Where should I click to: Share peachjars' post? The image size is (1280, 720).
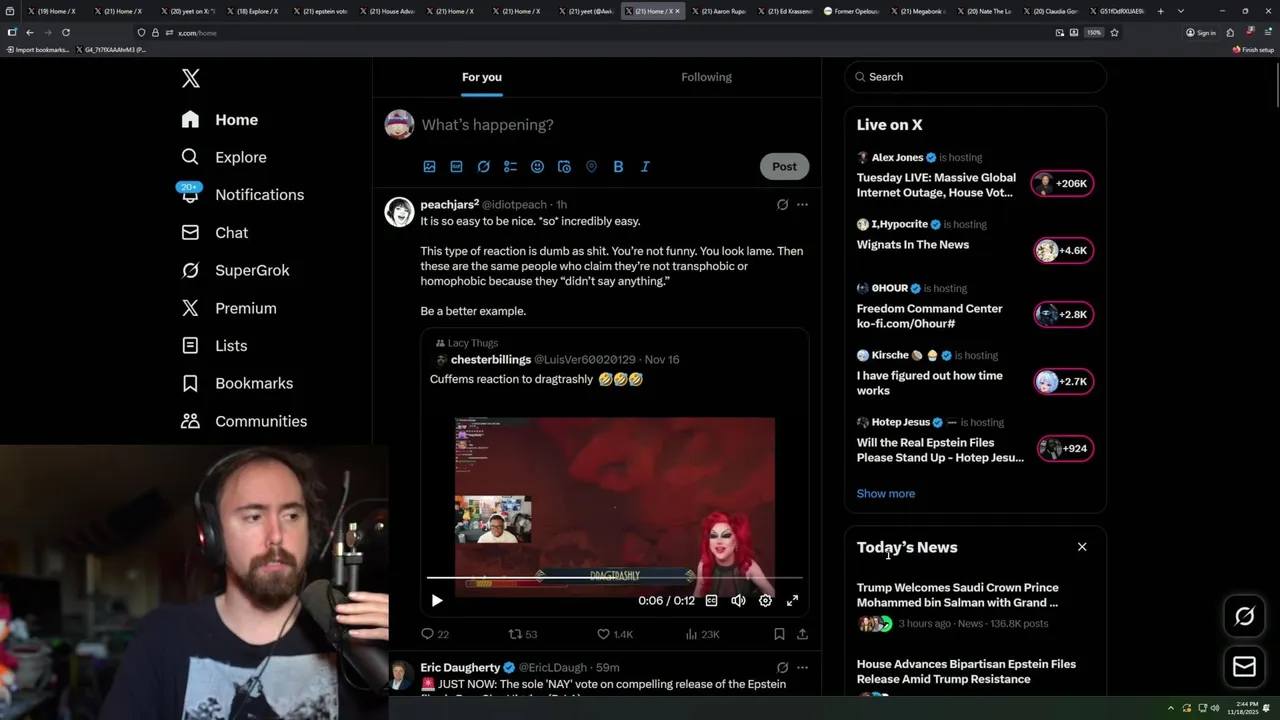click(802, 634)
